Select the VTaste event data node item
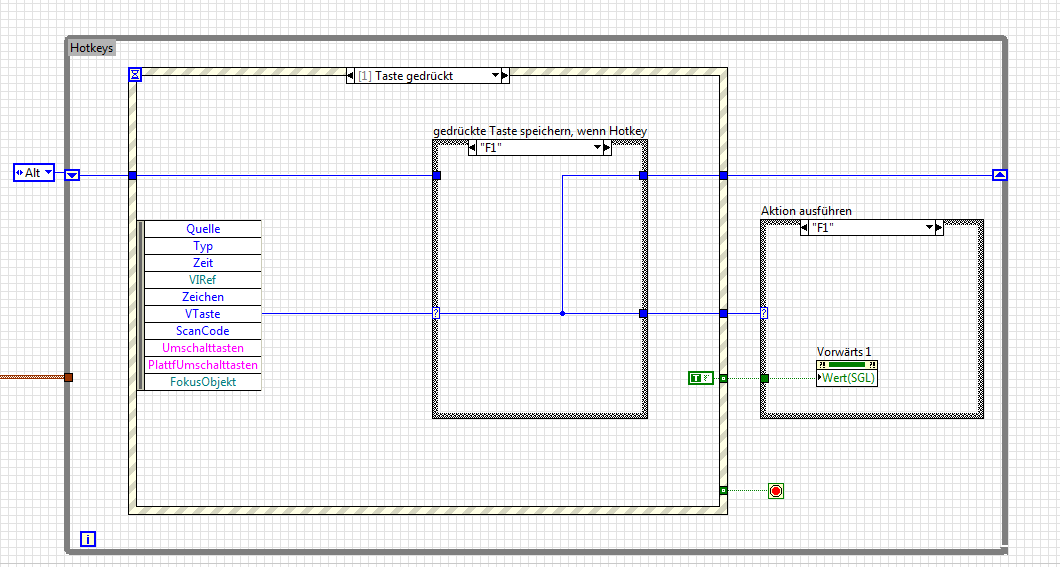1060x567 pixels. [x=203, y=314]
